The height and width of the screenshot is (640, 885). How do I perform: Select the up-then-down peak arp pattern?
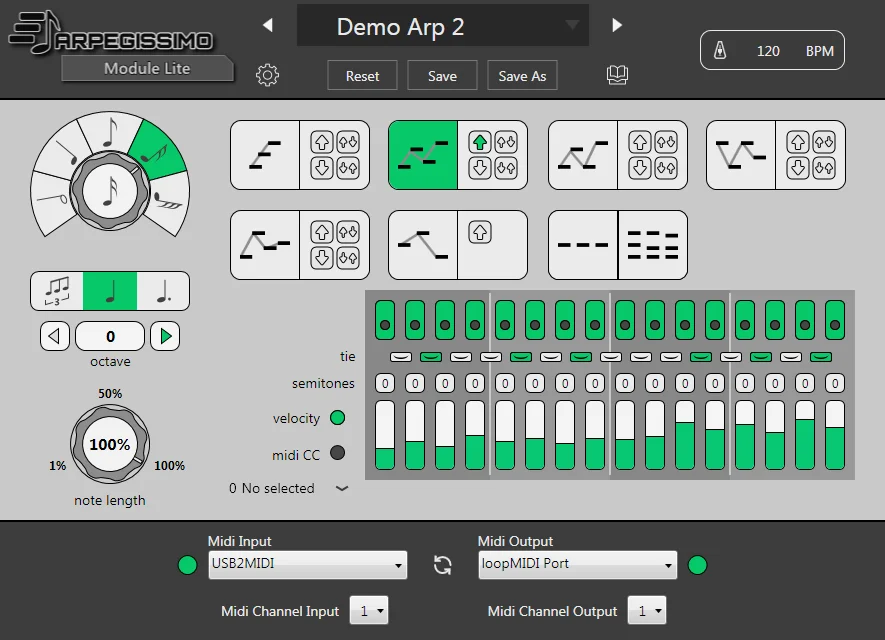423,245
